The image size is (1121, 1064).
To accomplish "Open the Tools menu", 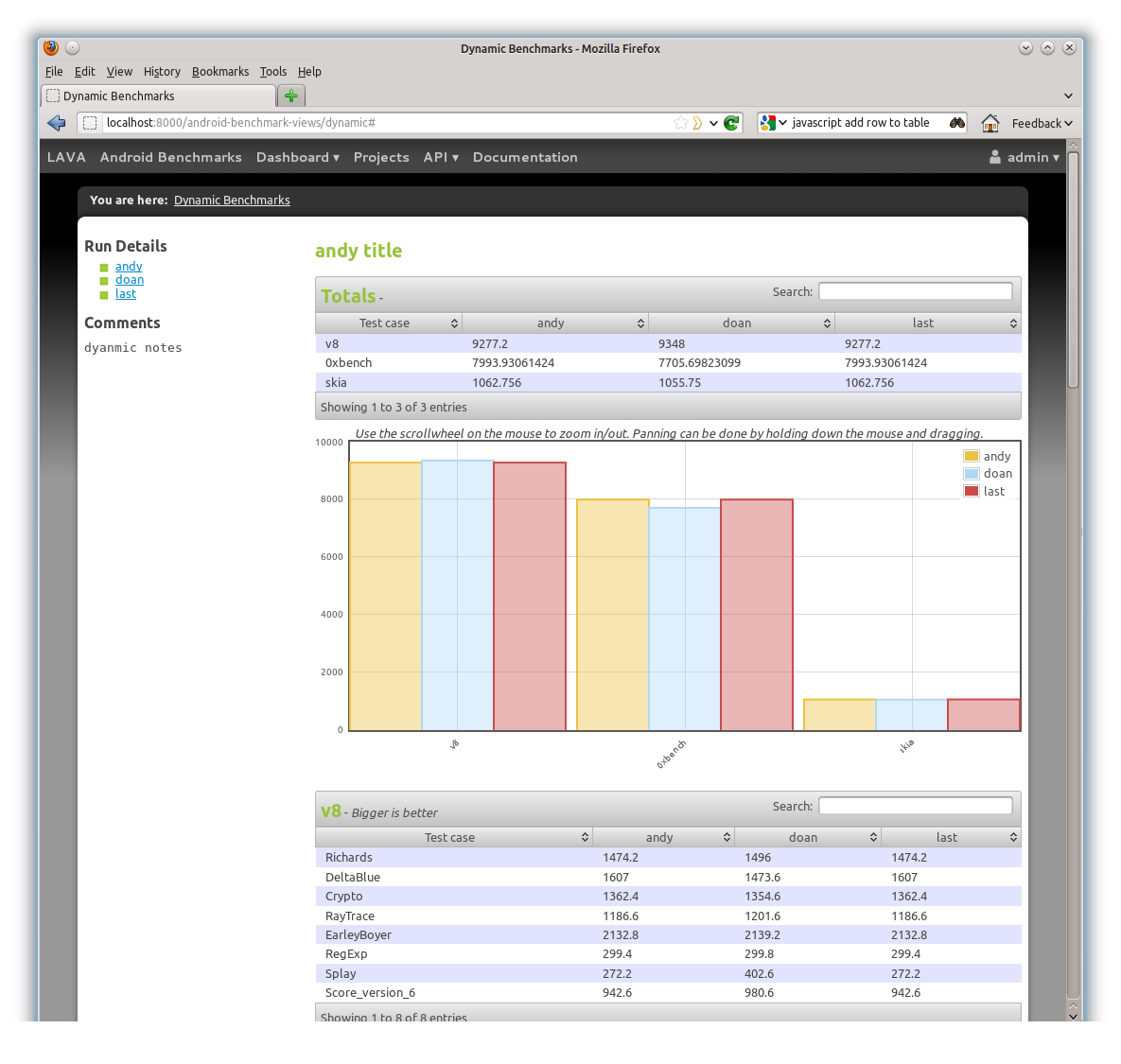I will [x=272, y=72].
